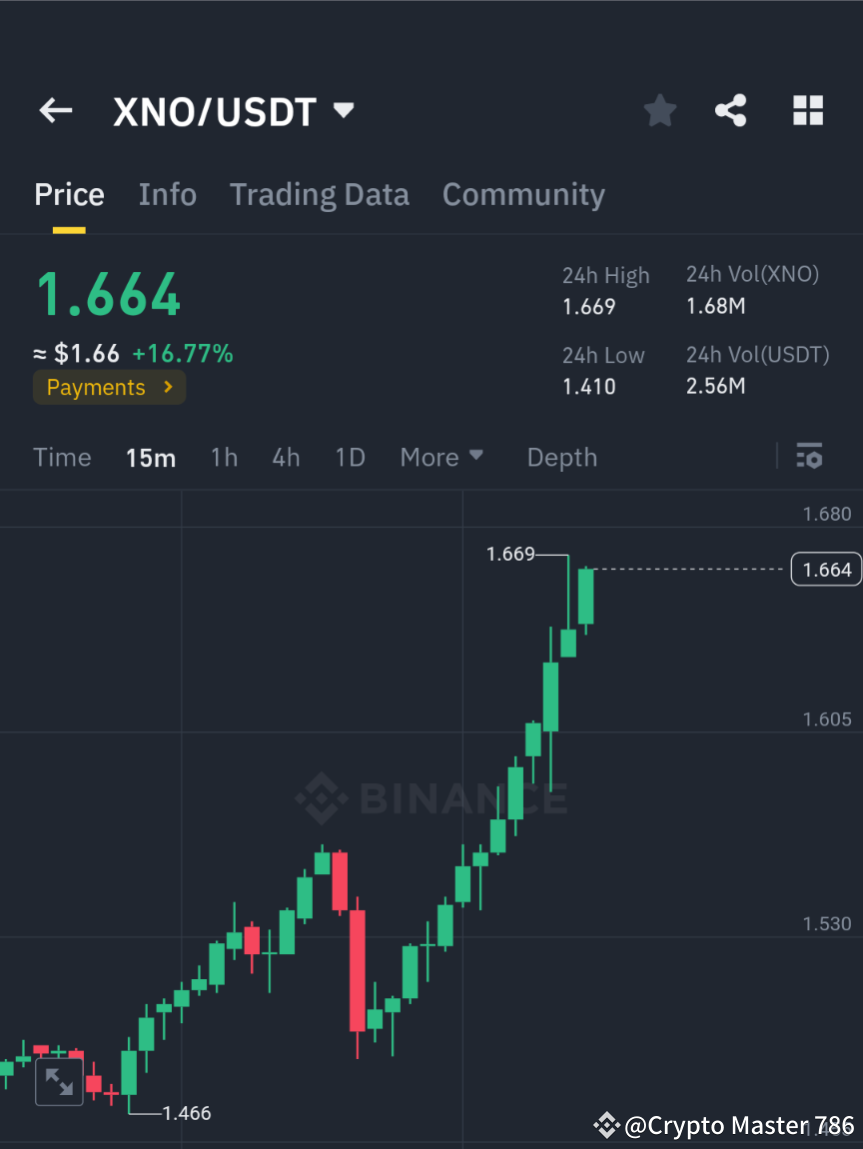The image size is (863, 1149).
Task: Select the 1D timeframe
Action: pyautogui.click(x=350, y=457)
